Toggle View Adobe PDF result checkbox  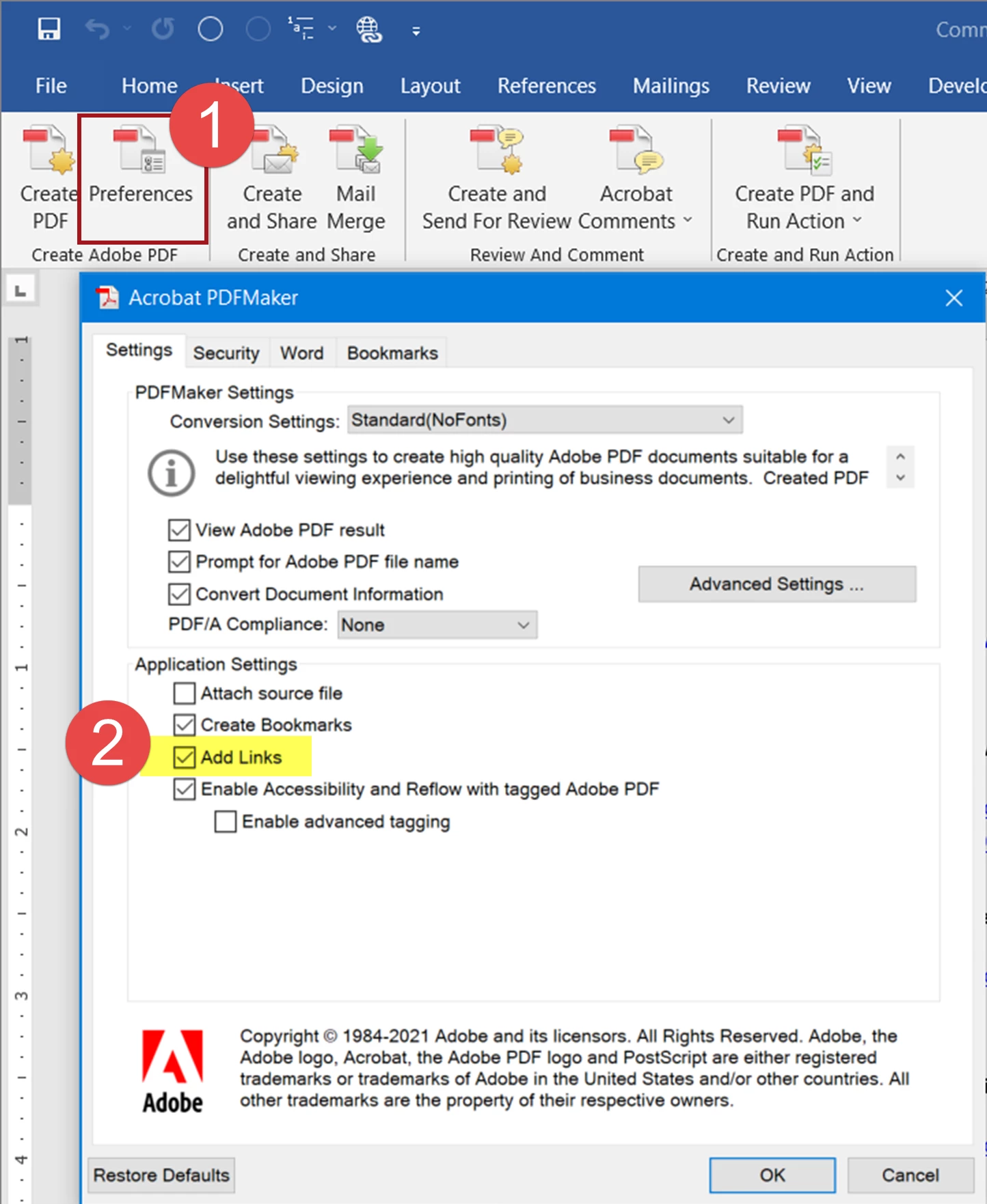click(x=179, y=530)
